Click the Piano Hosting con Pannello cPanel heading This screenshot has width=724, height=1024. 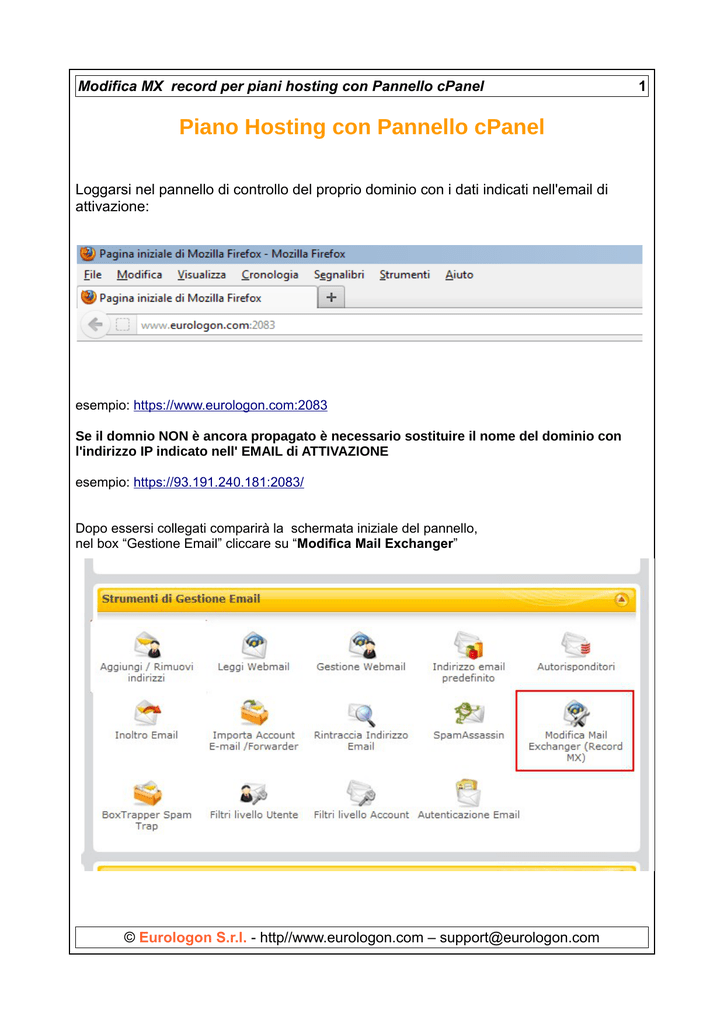tap(362, 127)
